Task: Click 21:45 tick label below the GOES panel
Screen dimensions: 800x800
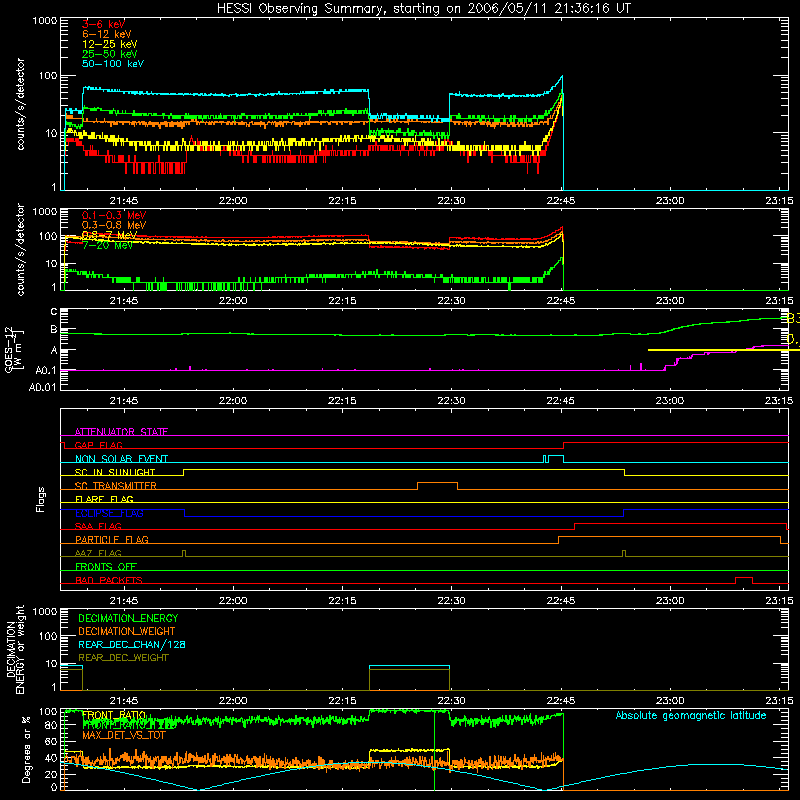Action: coord(123,401)
